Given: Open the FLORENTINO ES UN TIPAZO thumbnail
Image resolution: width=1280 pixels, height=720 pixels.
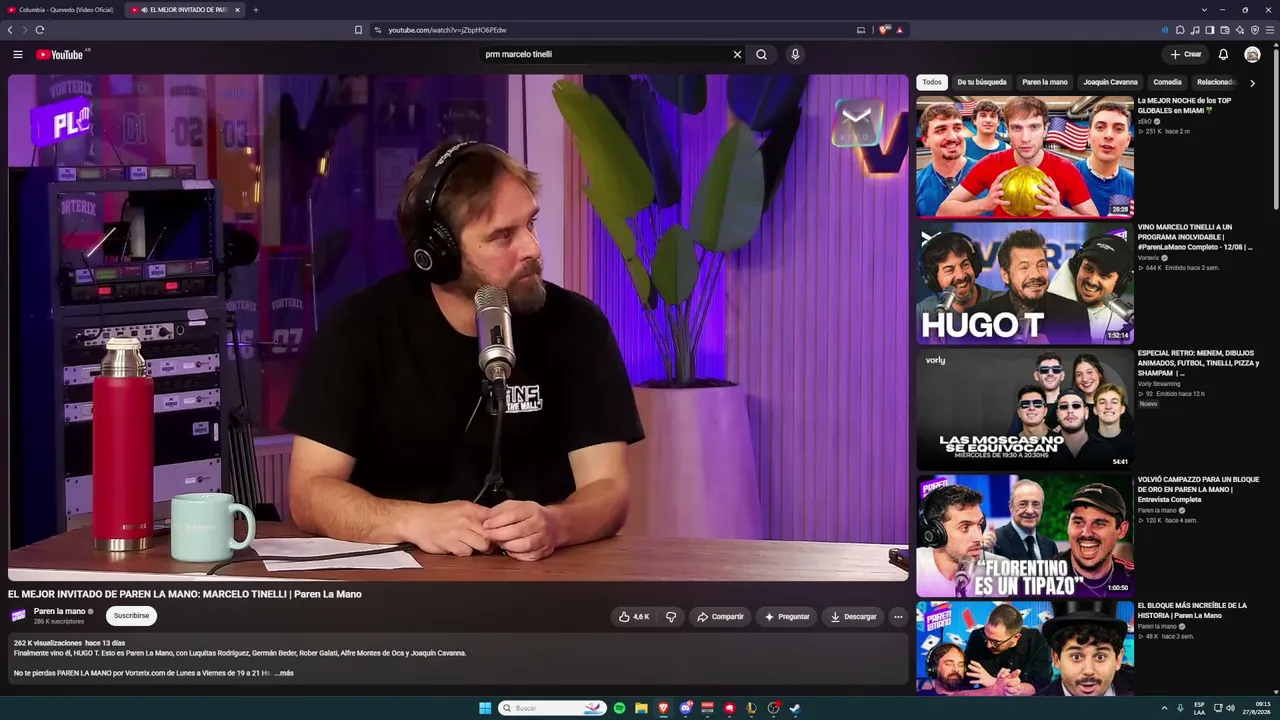Looking at the screenshot, I should (1025, 535).
